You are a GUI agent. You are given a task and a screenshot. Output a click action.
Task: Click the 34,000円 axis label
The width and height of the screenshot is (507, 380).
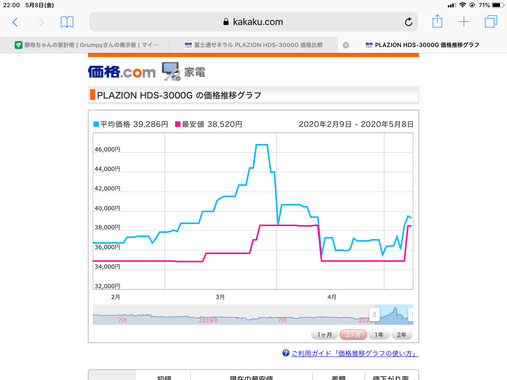(107, 267)
